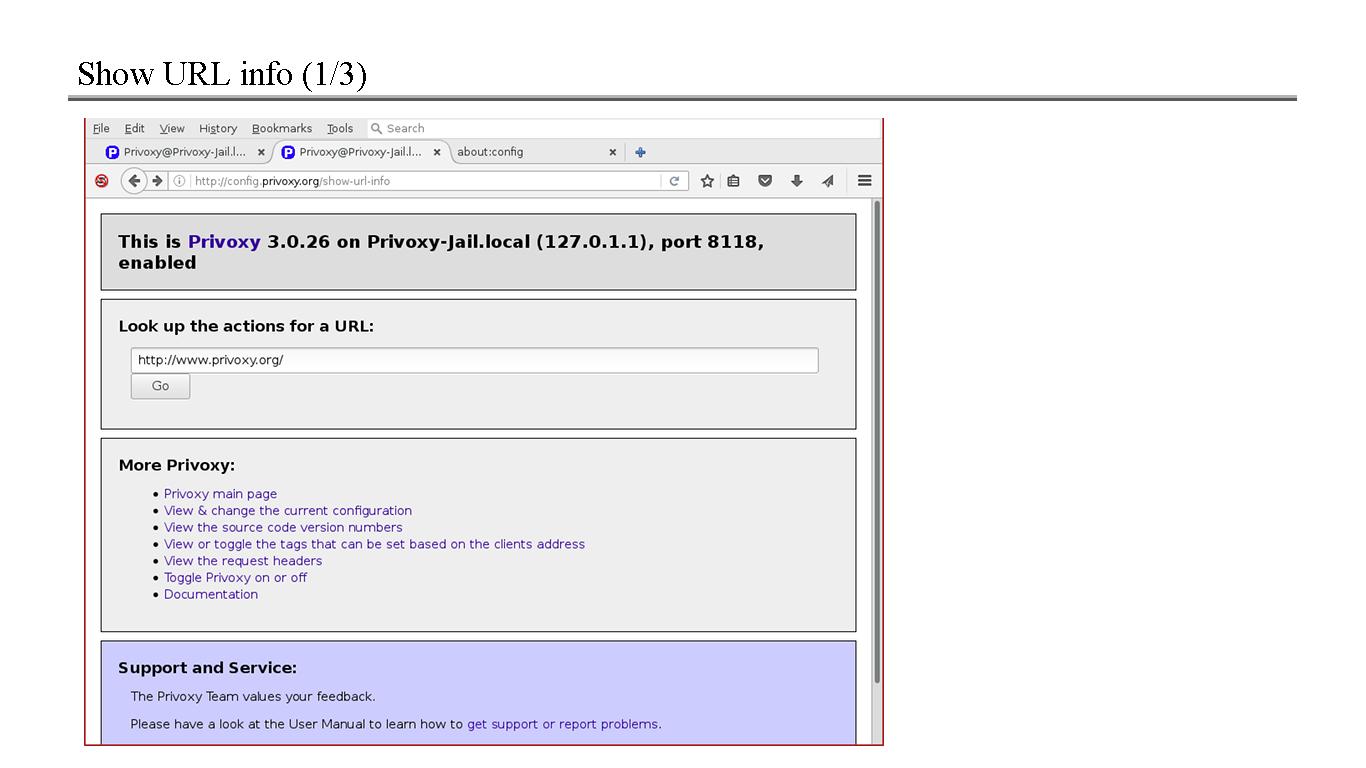The image size is (1366, 768).
Task: Click the Support and Service heading
Action: (207, 668)
